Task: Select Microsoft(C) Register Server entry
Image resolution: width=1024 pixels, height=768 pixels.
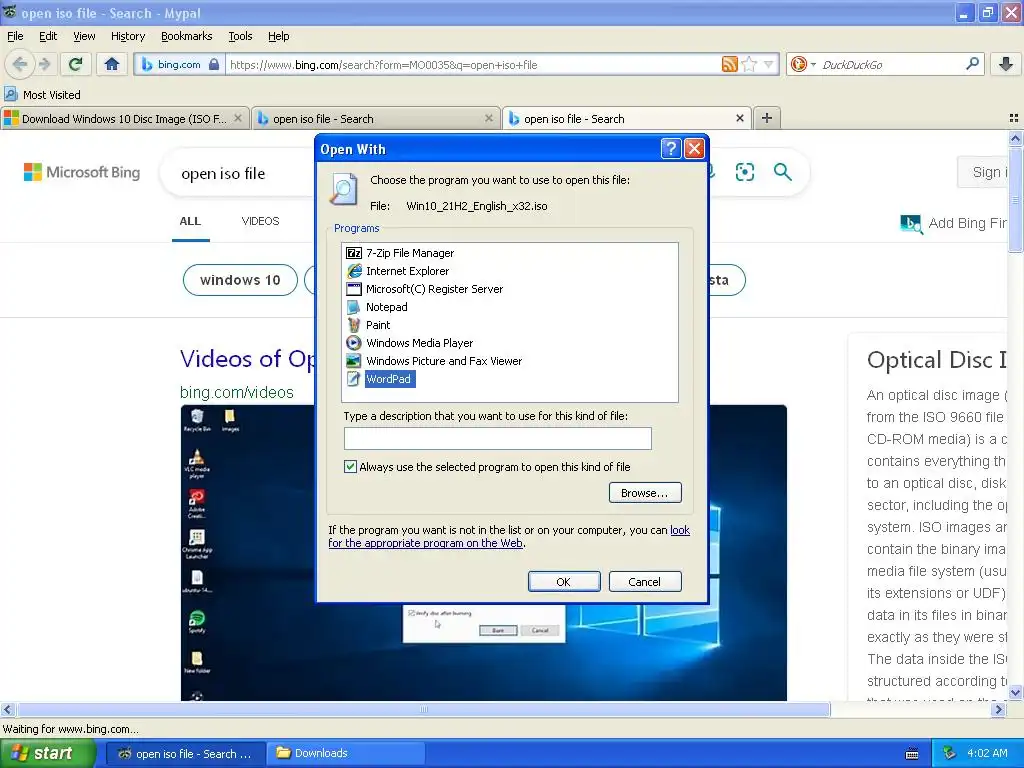Action: [424, 289]
